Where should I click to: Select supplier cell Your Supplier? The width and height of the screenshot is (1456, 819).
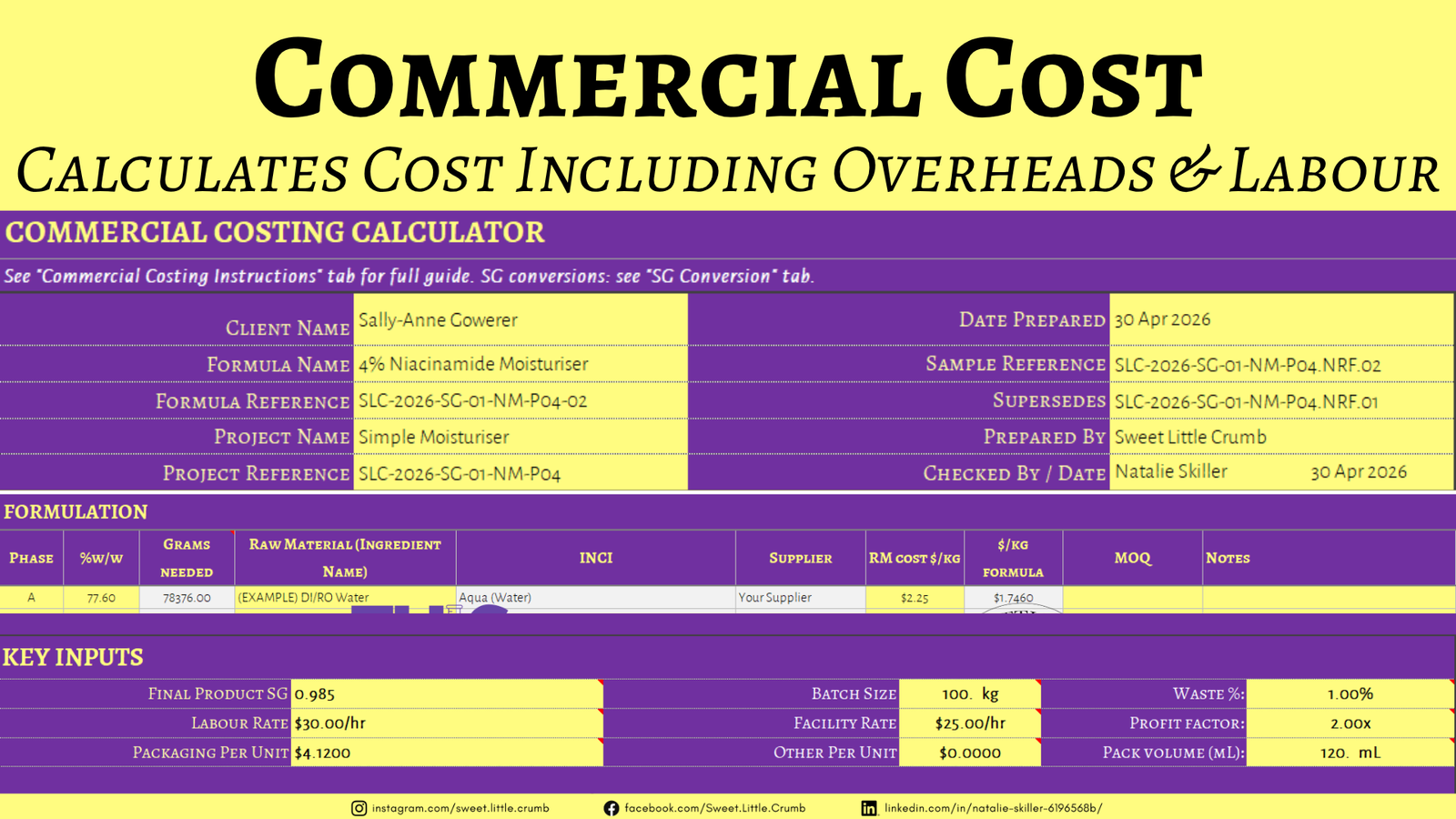pos(801,598)
